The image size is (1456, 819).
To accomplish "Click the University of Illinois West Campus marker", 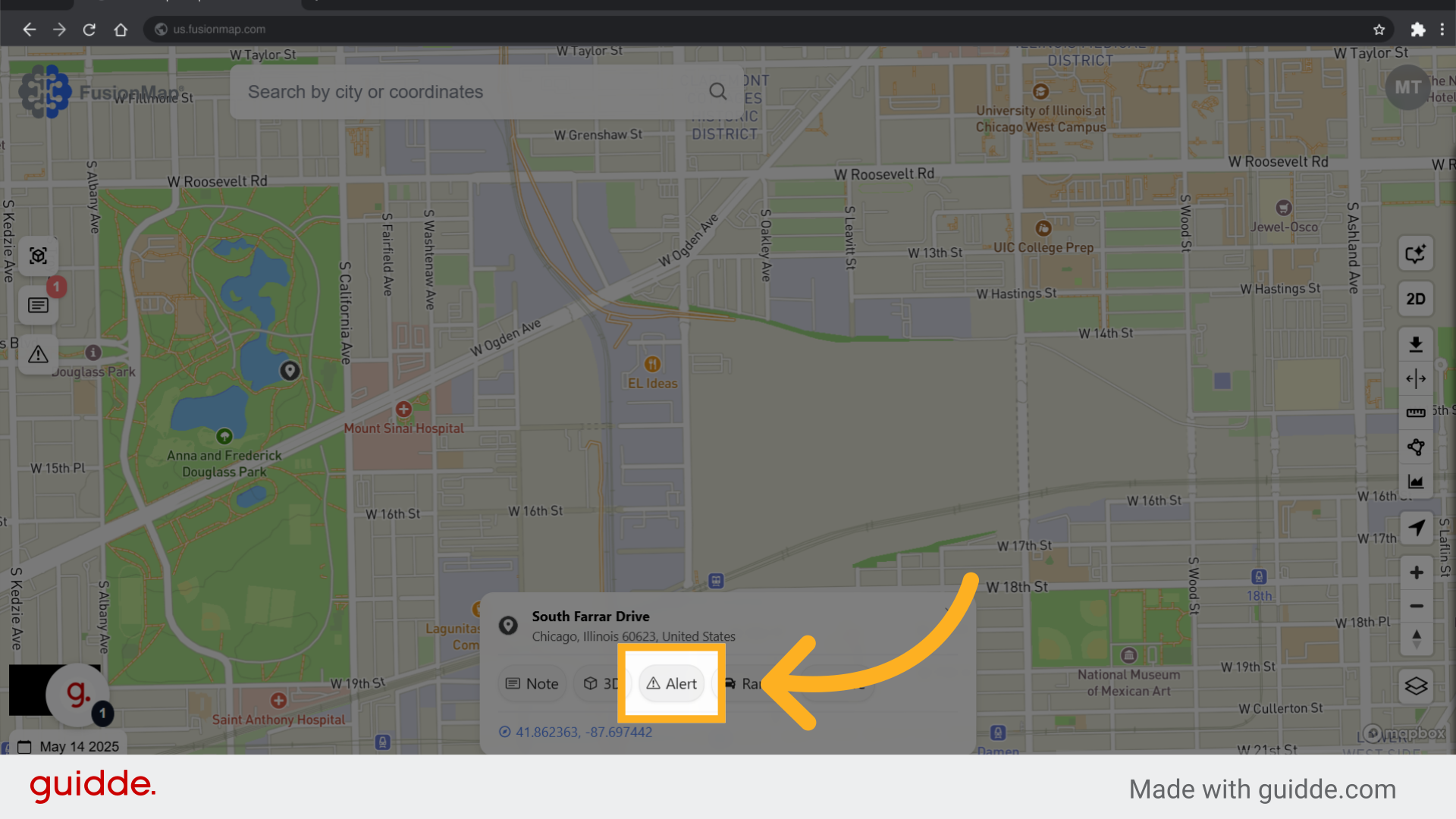I will (1040, 92).
